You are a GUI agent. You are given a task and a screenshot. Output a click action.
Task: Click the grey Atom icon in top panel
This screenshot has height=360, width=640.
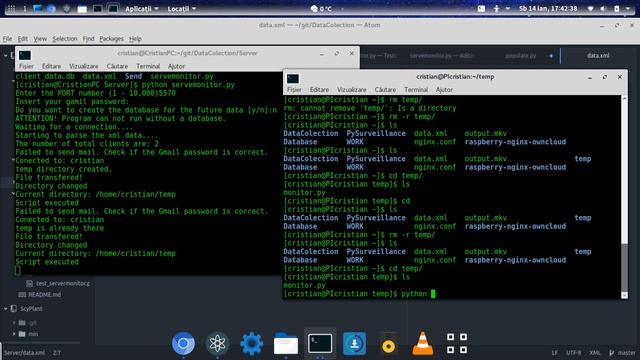pyautogui.click(x=67, y=9)
